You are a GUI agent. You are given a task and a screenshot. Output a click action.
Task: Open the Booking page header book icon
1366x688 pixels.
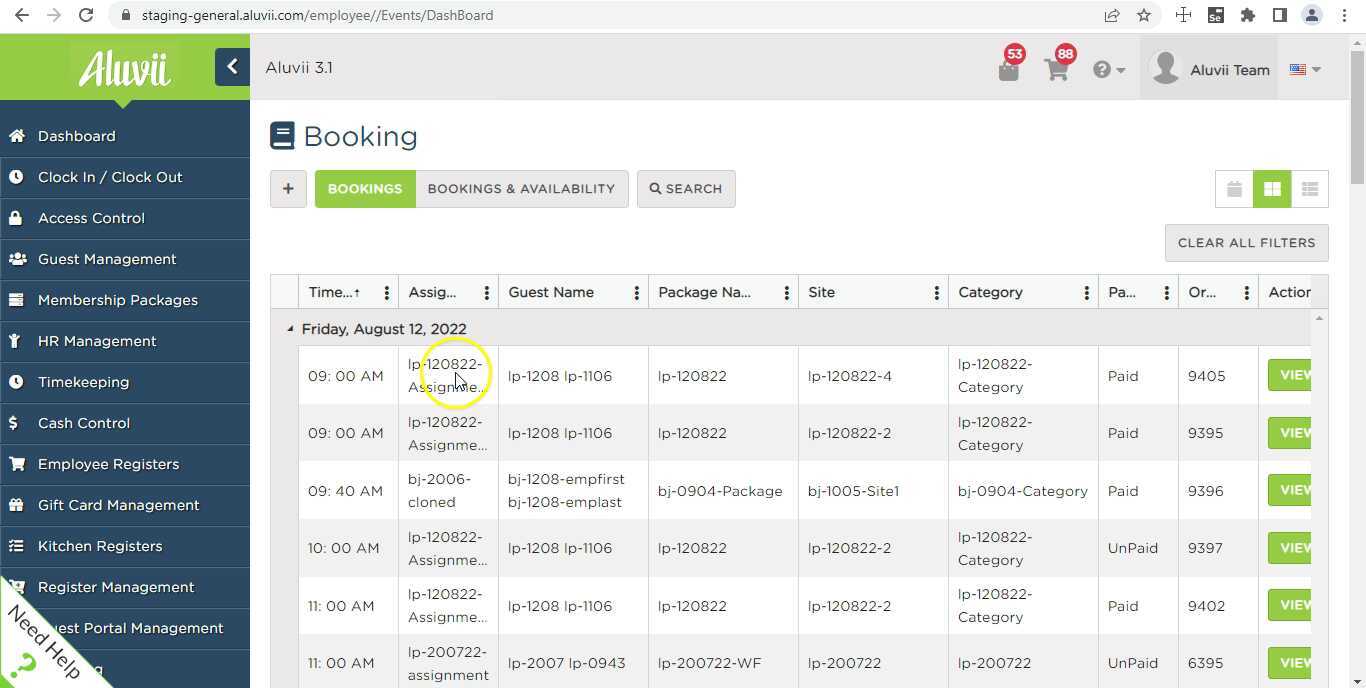pos(283,135)
